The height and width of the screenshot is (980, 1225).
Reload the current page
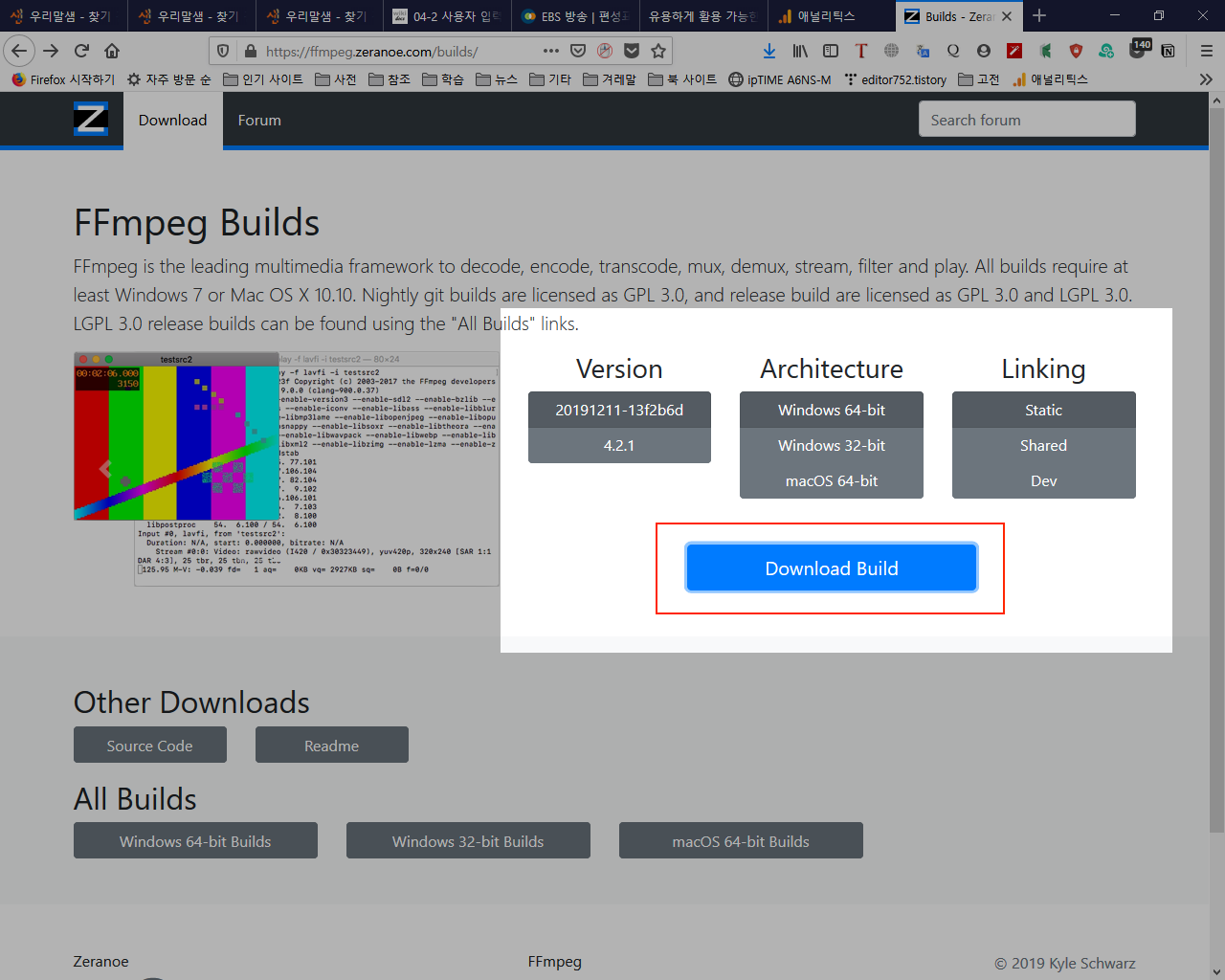coord(81,51)
